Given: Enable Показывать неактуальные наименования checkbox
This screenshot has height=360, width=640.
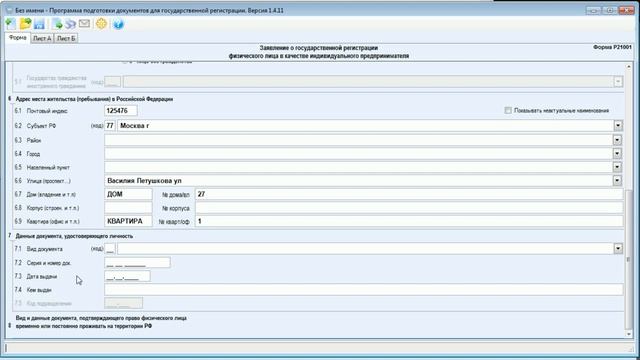Looking at the screenshot, I should tap(508, 110).
